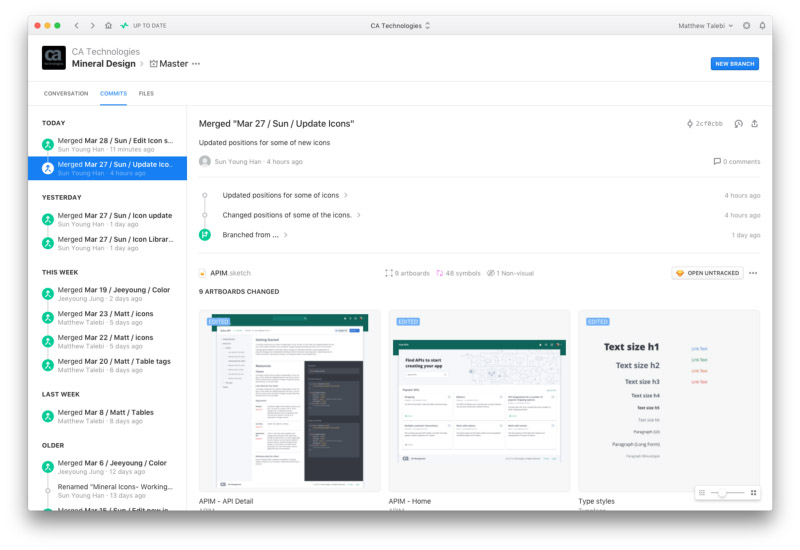This screenshot has width=800, height=550.
Task: Select 'Merged Mar 27 / Sun / Icon Librar...'
Action: [x=107, y=243]
